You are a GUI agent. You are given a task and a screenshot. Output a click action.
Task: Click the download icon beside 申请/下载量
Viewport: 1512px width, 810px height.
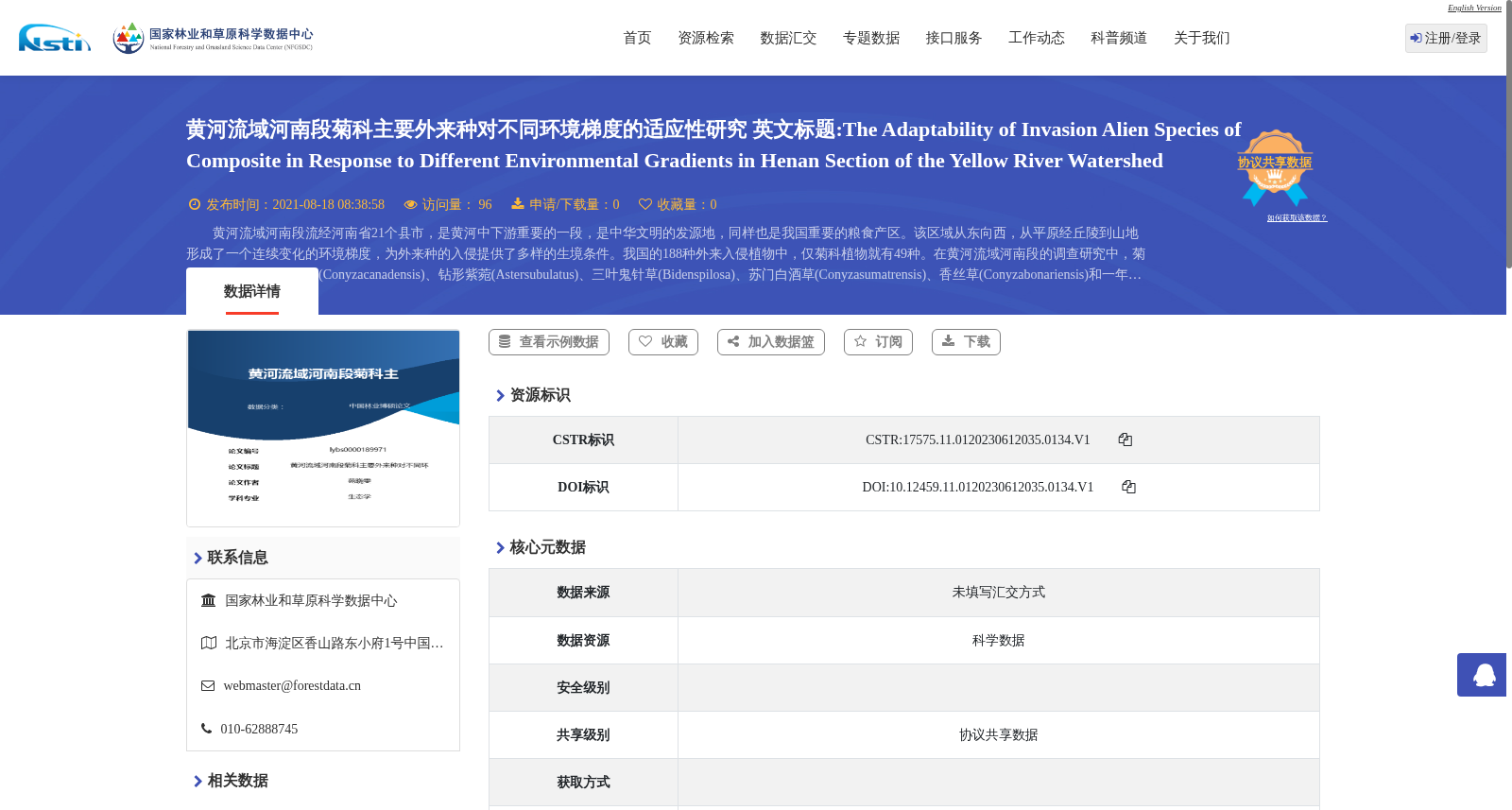pyautogui.click(x=518, y=204)
